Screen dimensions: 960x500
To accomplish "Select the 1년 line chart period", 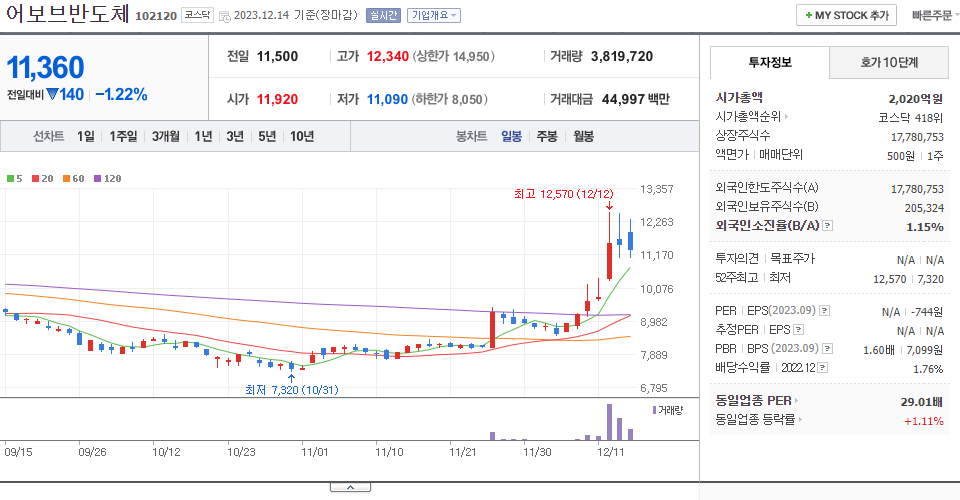I will point(203,136).
